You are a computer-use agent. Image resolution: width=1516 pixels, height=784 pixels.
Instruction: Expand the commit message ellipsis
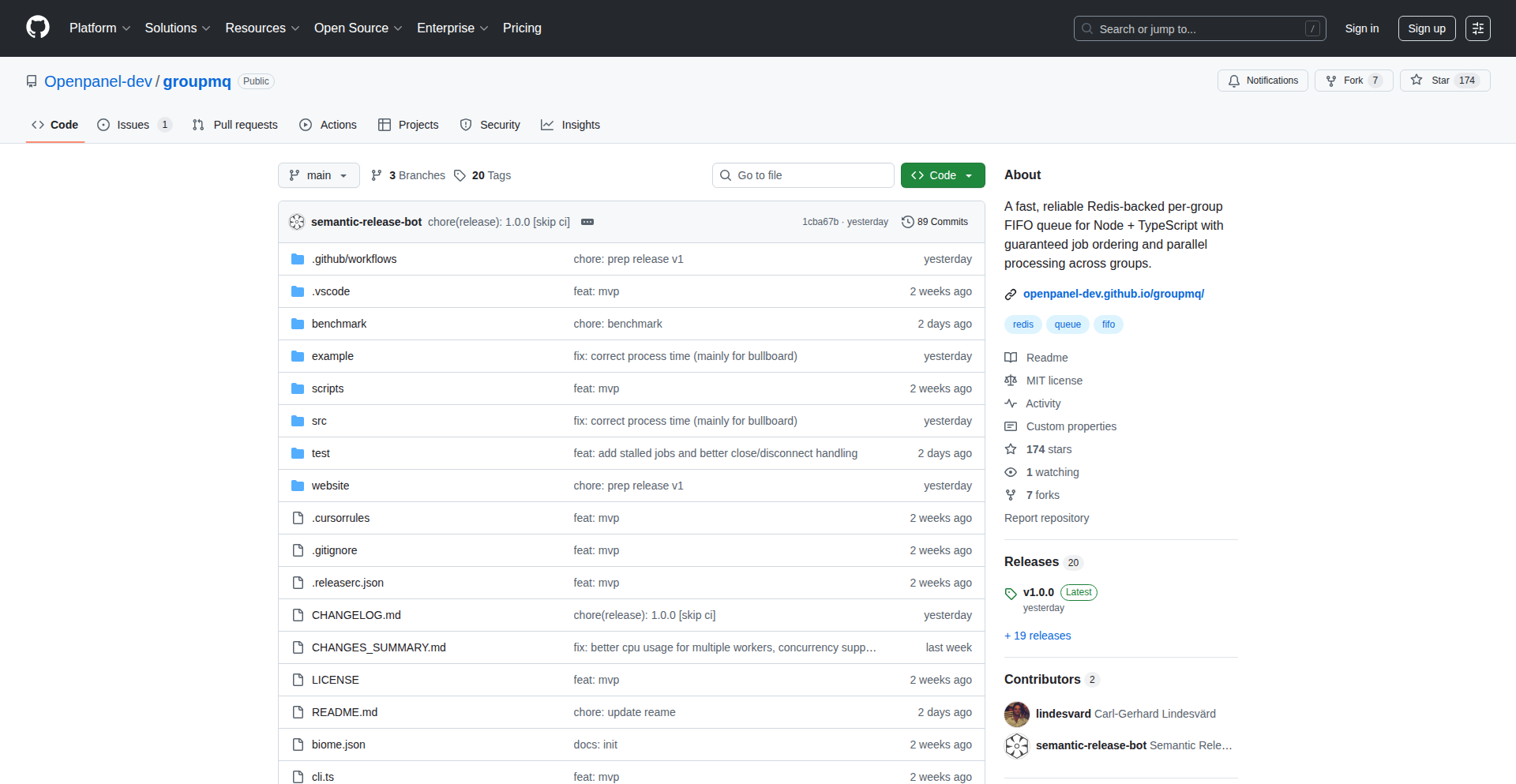(587, 222)
